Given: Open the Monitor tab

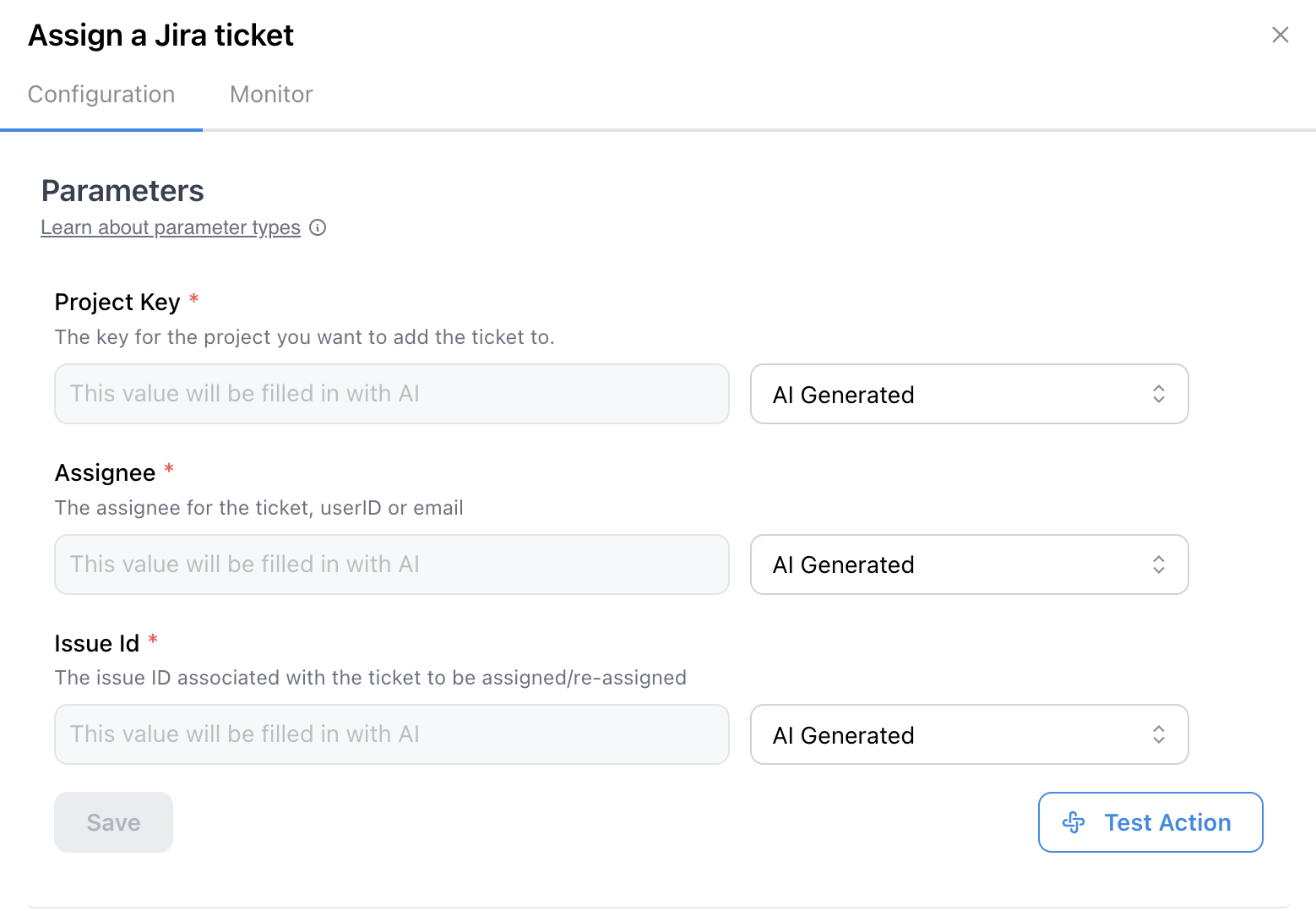Looking at the screenshot, I should (x=271, y=95).
